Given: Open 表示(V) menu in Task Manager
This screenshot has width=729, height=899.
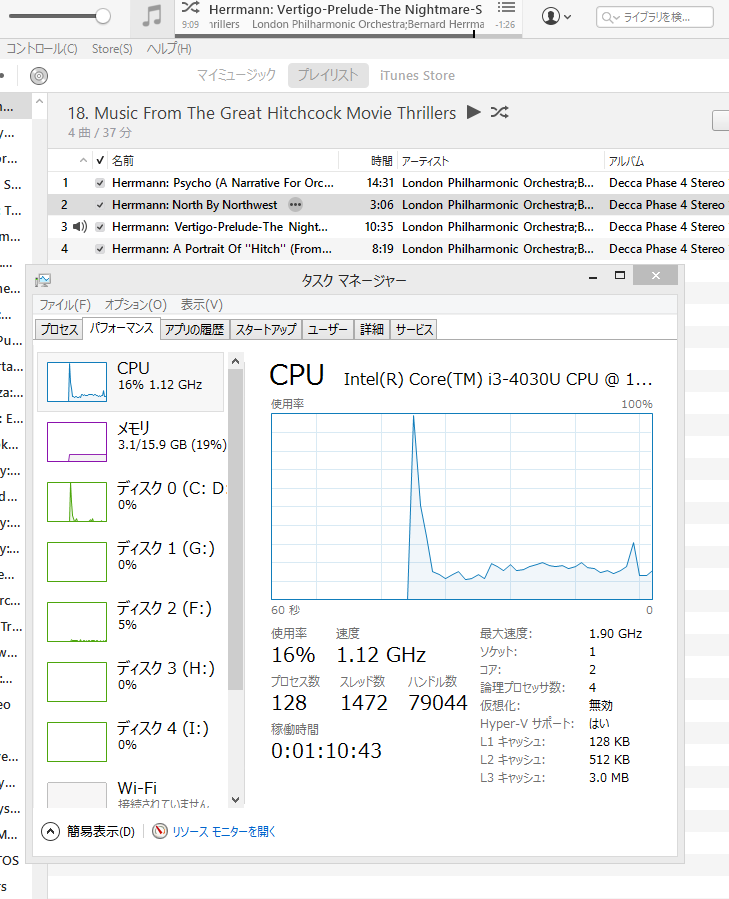Looking at the screenshot, I should (x=202, y=305).
